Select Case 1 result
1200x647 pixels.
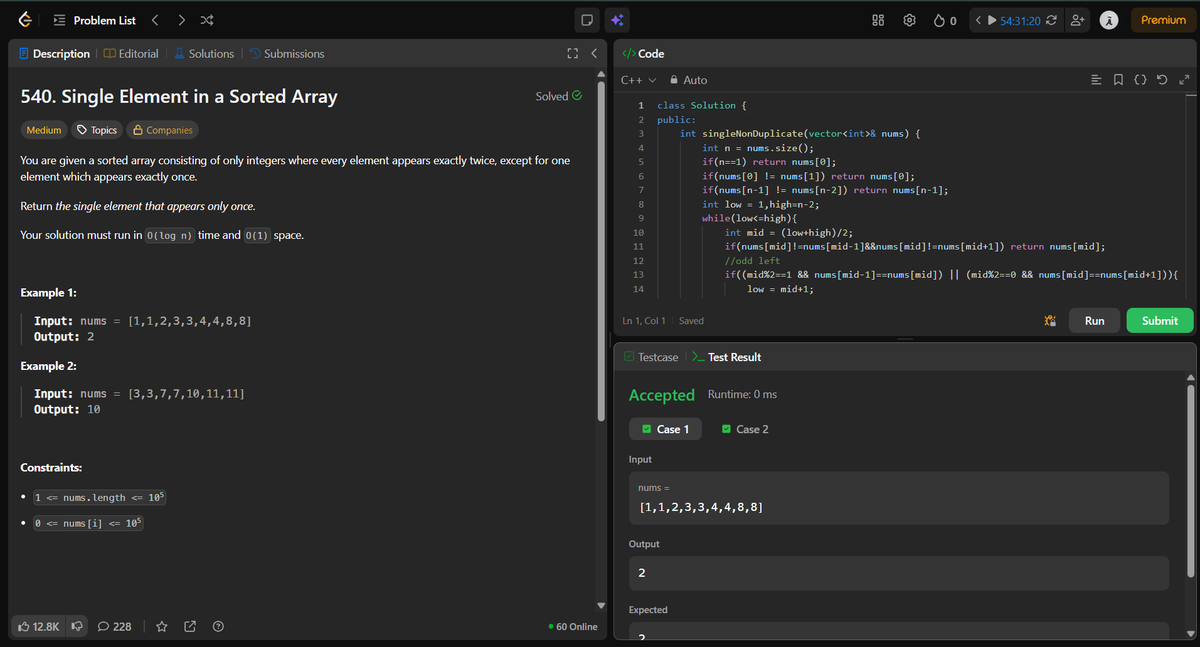pyautogui.click(x=665, y=429)
